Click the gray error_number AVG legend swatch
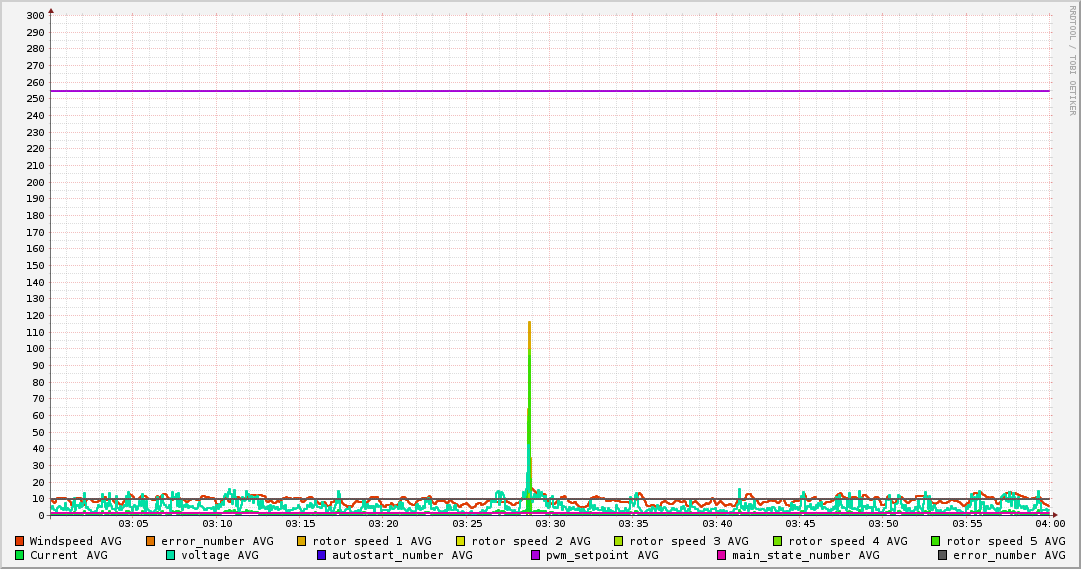 (x=942, y=555)
